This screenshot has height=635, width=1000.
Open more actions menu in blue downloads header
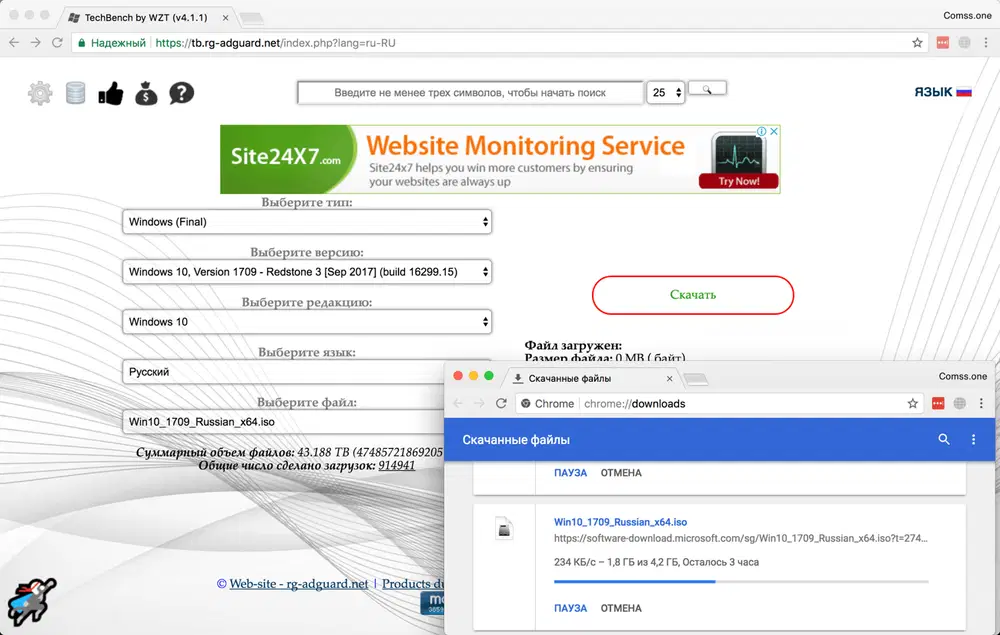973,439
